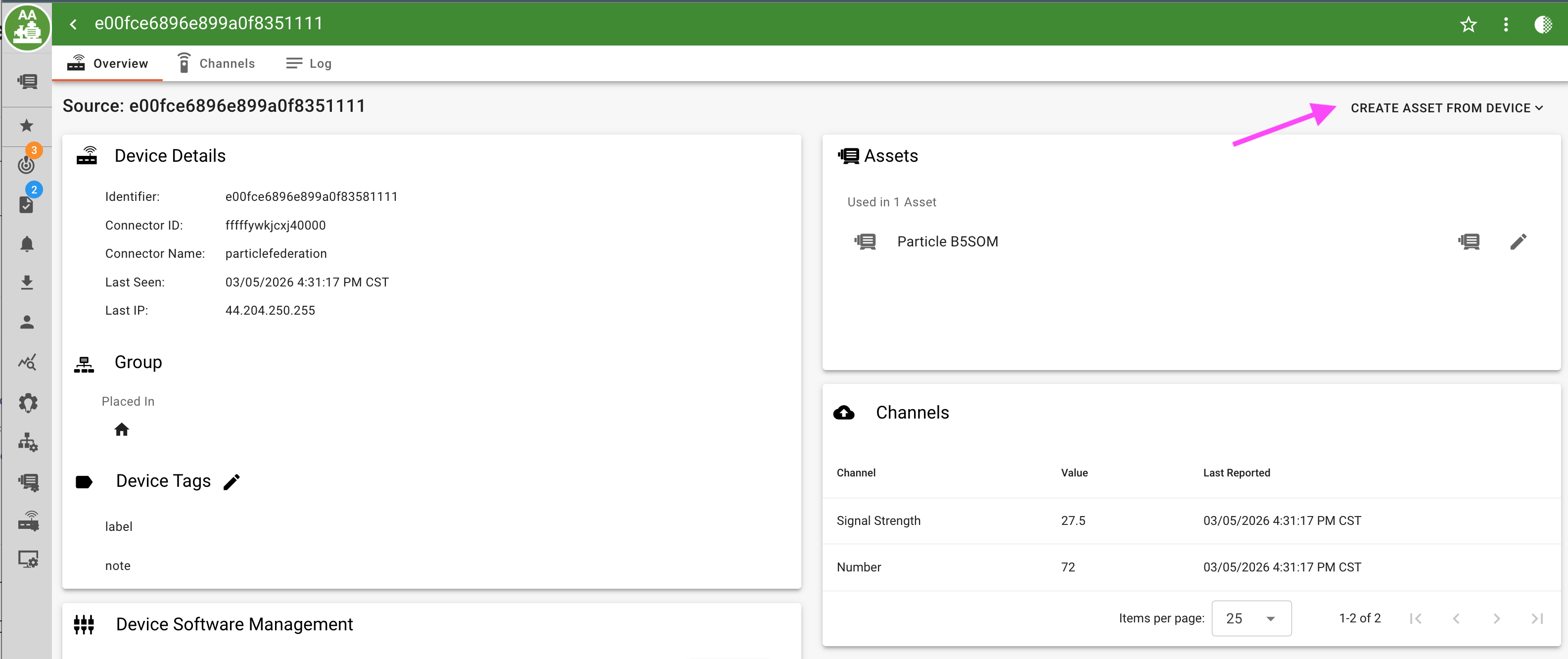The width and height of the screenshot is (1568, 659).
Task: Open the three-dot more options menu
Action: [1506, 24]
